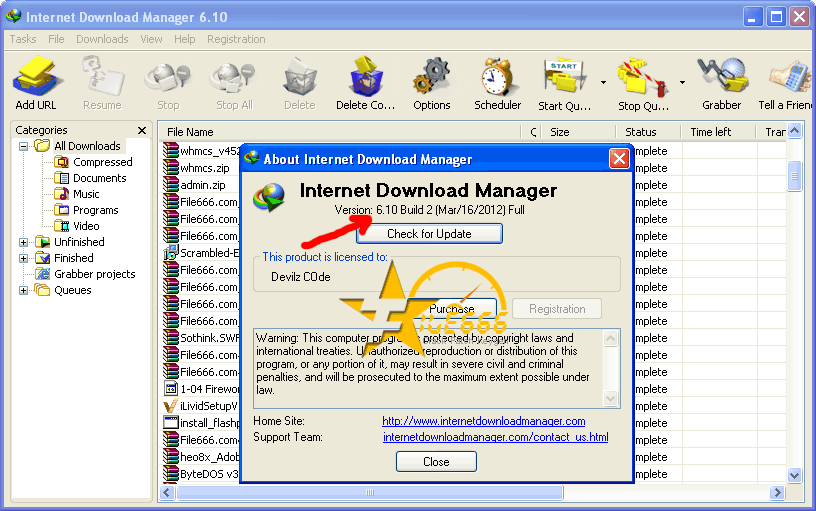Click the Delete toolbar icon
This screenshot has height=511, width=816.
[300, 83]
